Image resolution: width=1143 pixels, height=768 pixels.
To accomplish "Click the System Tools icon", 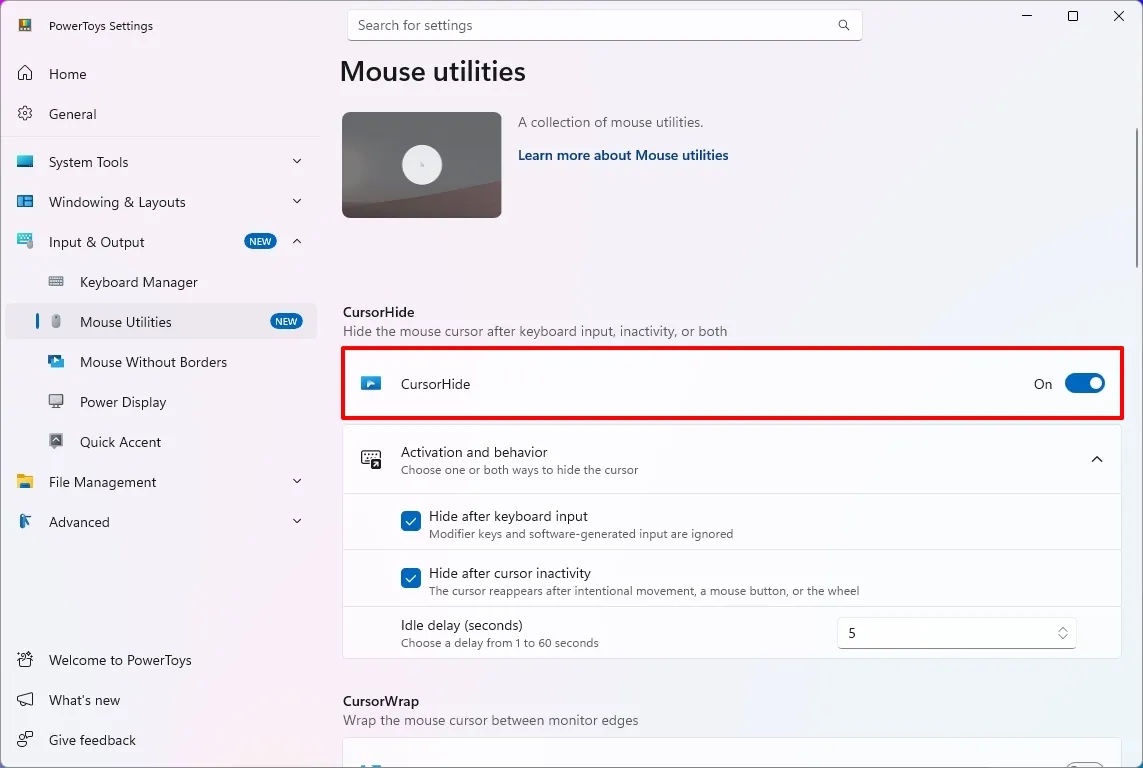I will pos(25,162).
